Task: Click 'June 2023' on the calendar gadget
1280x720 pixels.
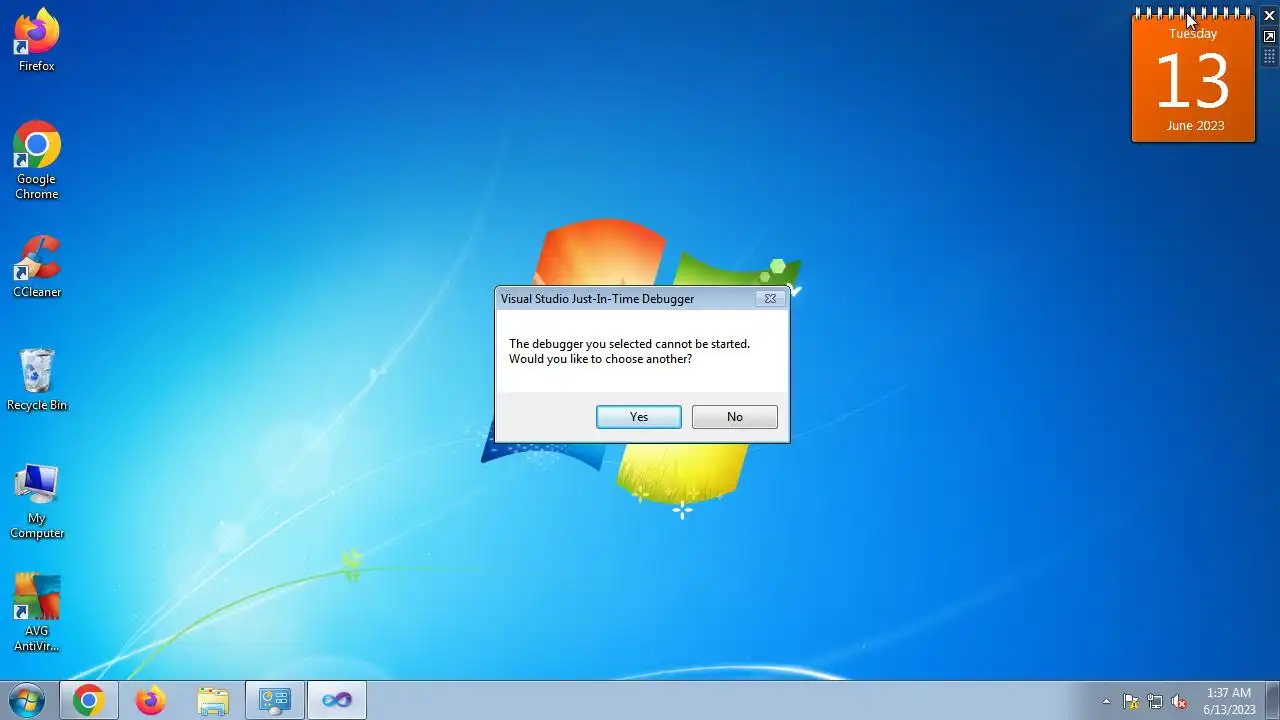Action: [x=1195, y=126]
